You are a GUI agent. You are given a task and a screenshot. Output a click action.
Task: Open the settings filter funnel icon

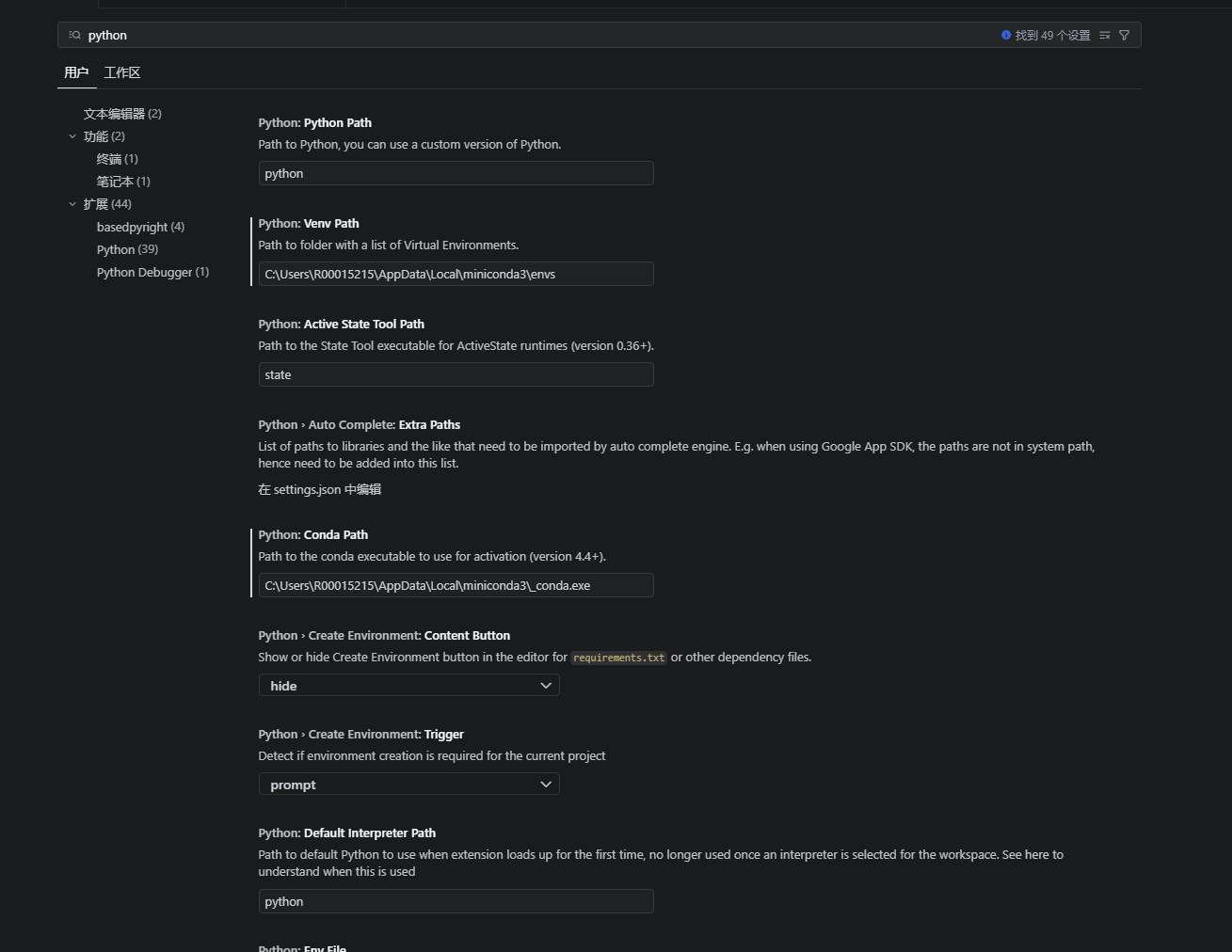1124,36
